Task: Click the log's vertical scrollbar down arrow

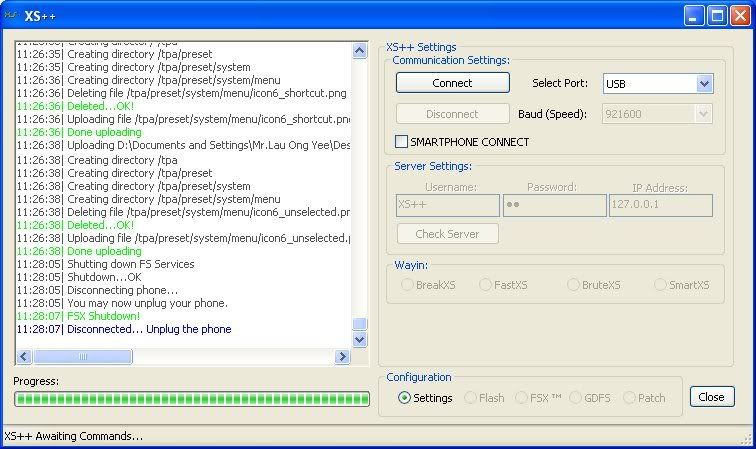Action: coord(360,340)
